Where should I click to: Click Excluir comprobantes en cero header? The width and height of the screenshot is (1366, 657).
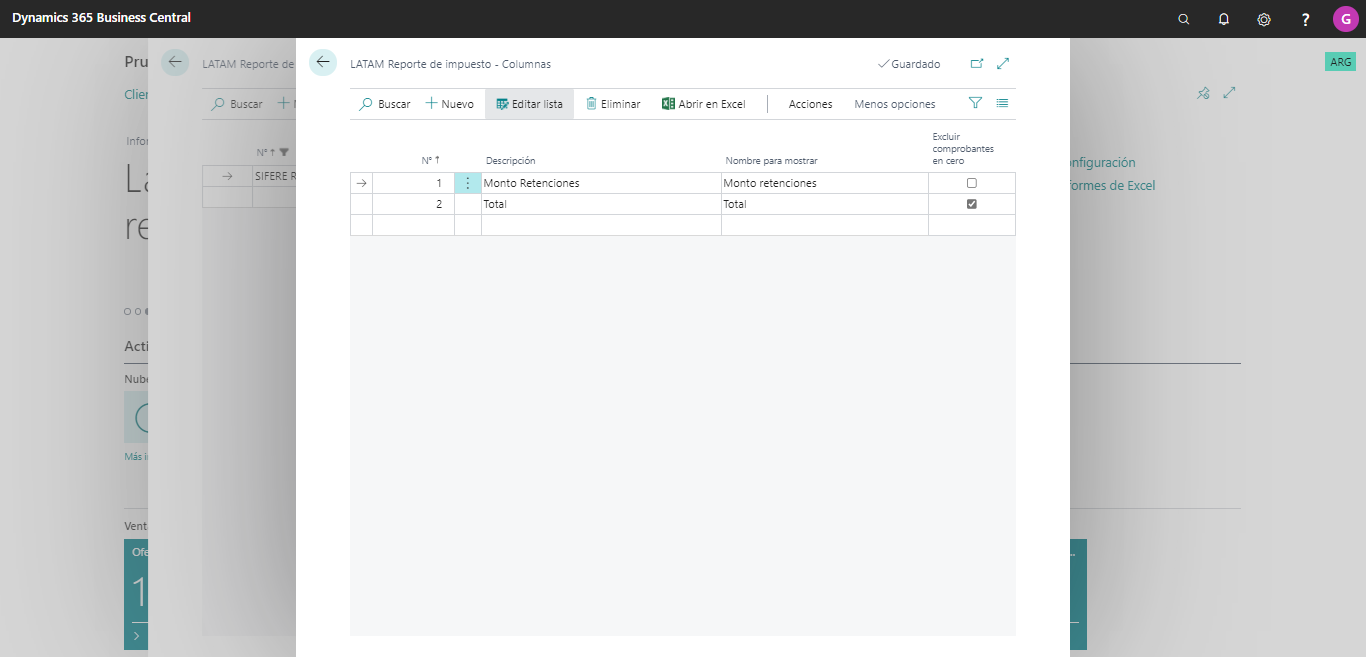[x=963, y=148]
